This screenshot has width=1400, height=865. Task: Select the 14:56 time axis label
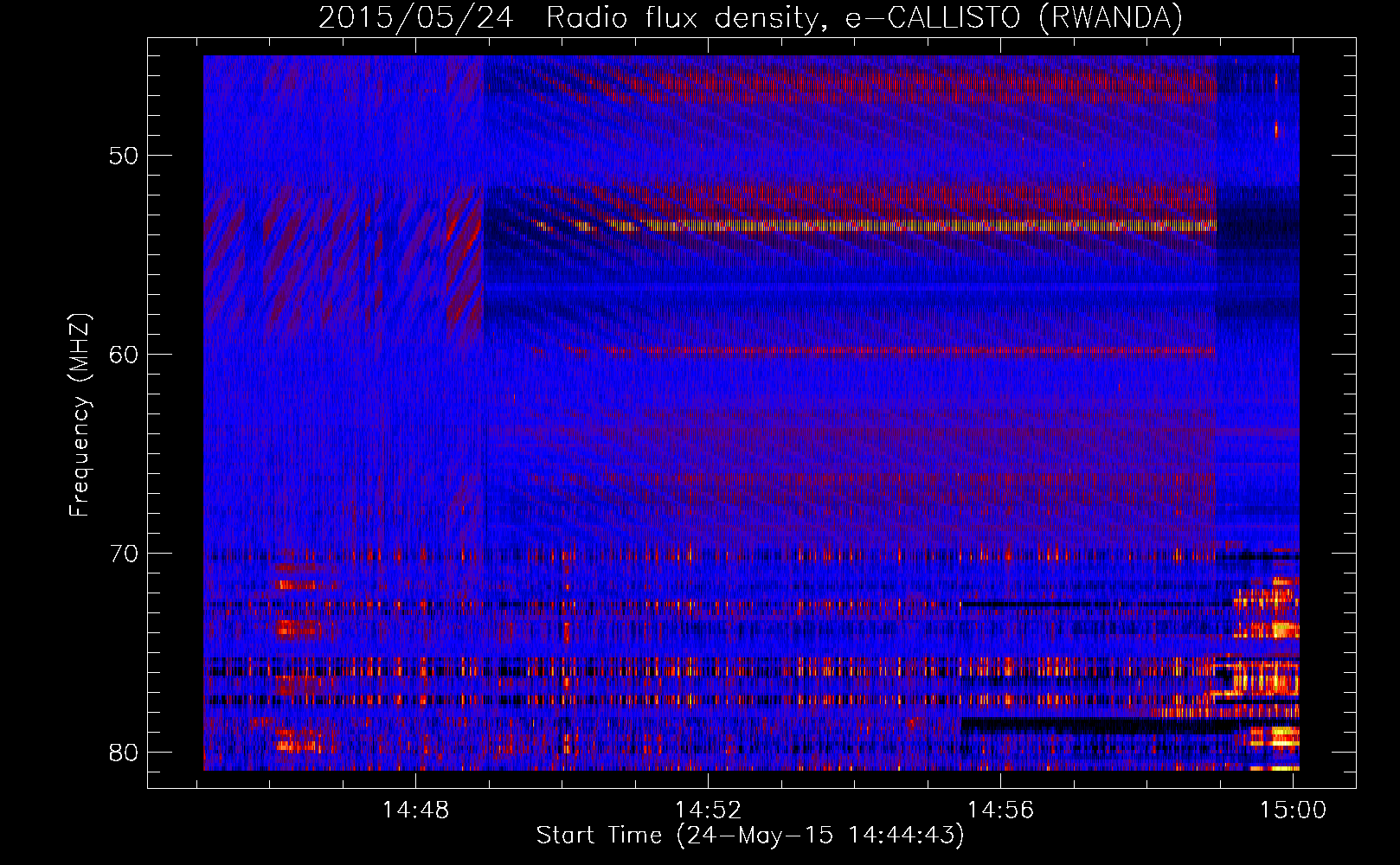(1001, 810)
